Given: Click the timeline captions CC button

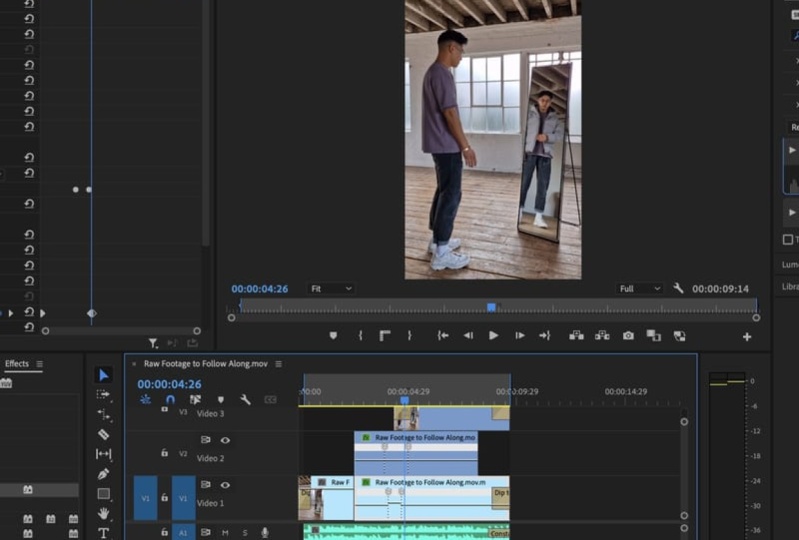Looking at the screenshot, I should click(270, 400).
